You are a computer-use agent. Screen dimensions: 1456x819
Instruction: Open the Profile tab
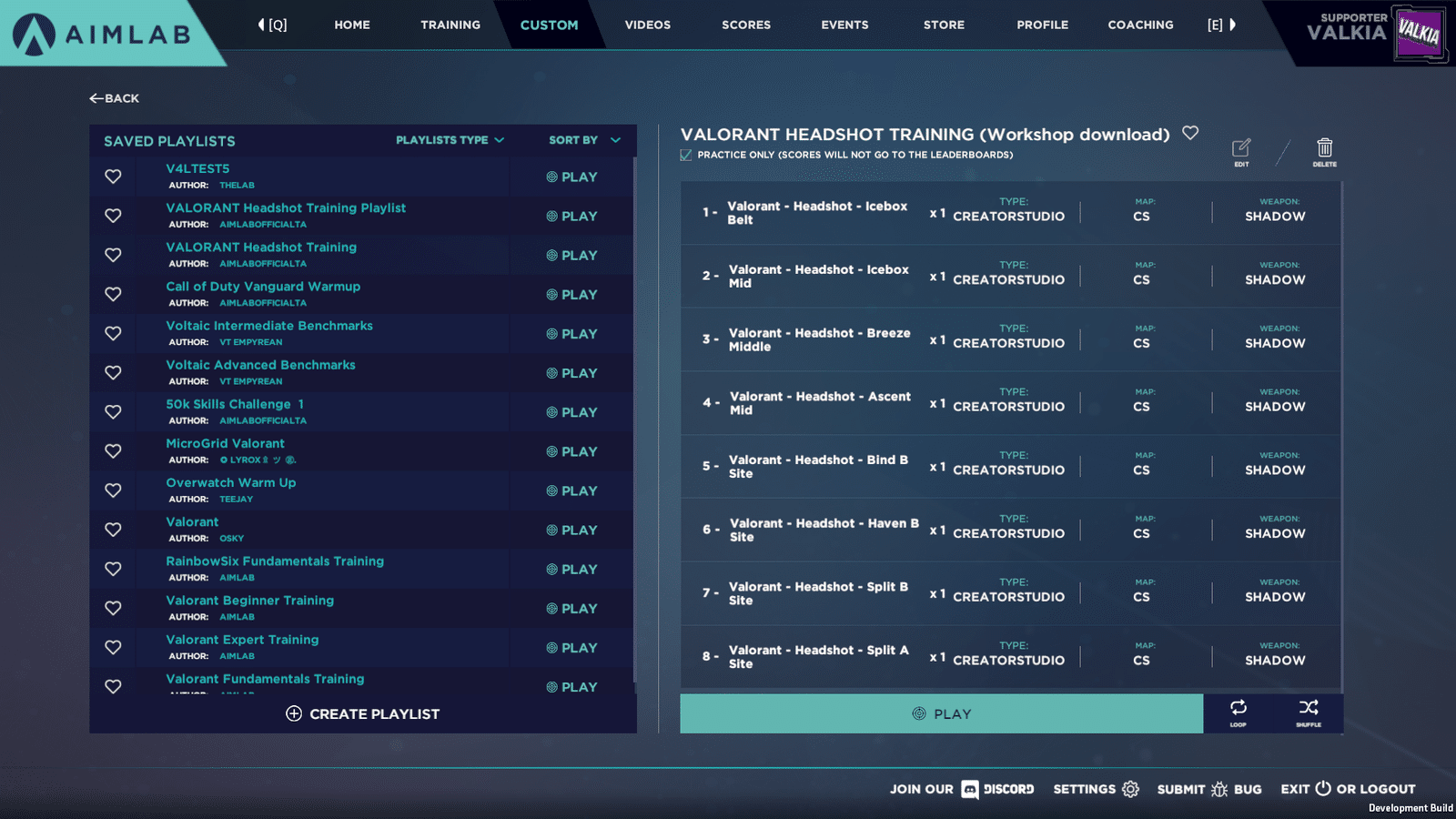[x=1043, y=25]
